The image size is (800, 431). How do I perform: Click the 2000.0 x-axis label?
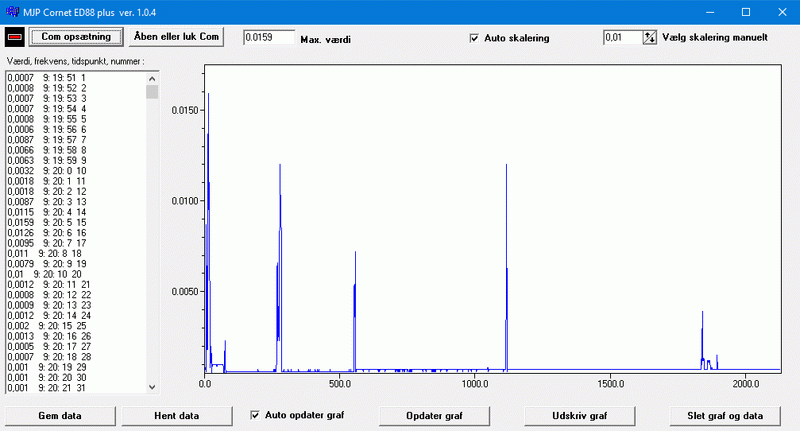(746, 384)
